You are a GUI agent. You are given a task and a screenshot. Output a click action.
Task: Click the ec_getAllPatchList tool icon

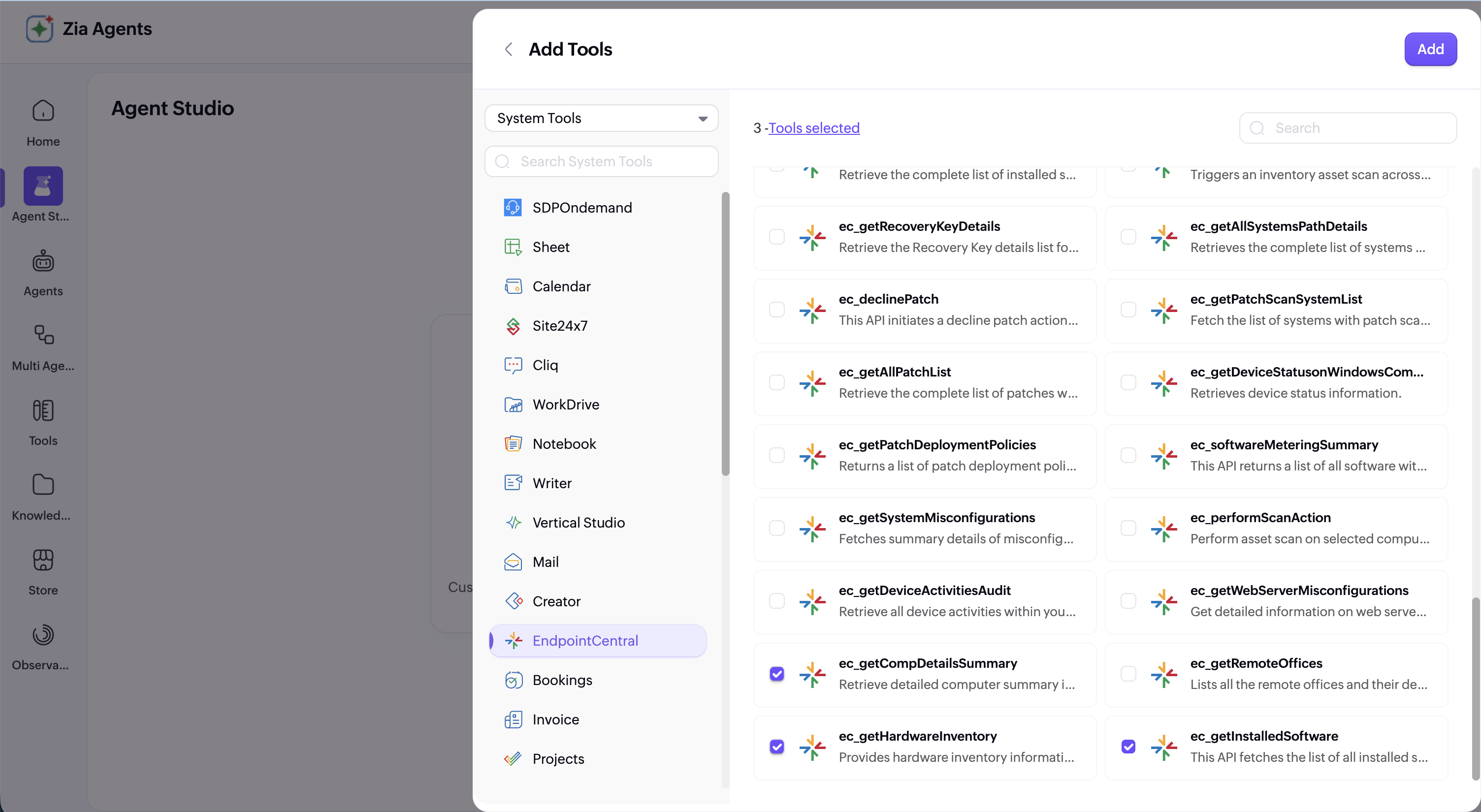tap(812, 383)
